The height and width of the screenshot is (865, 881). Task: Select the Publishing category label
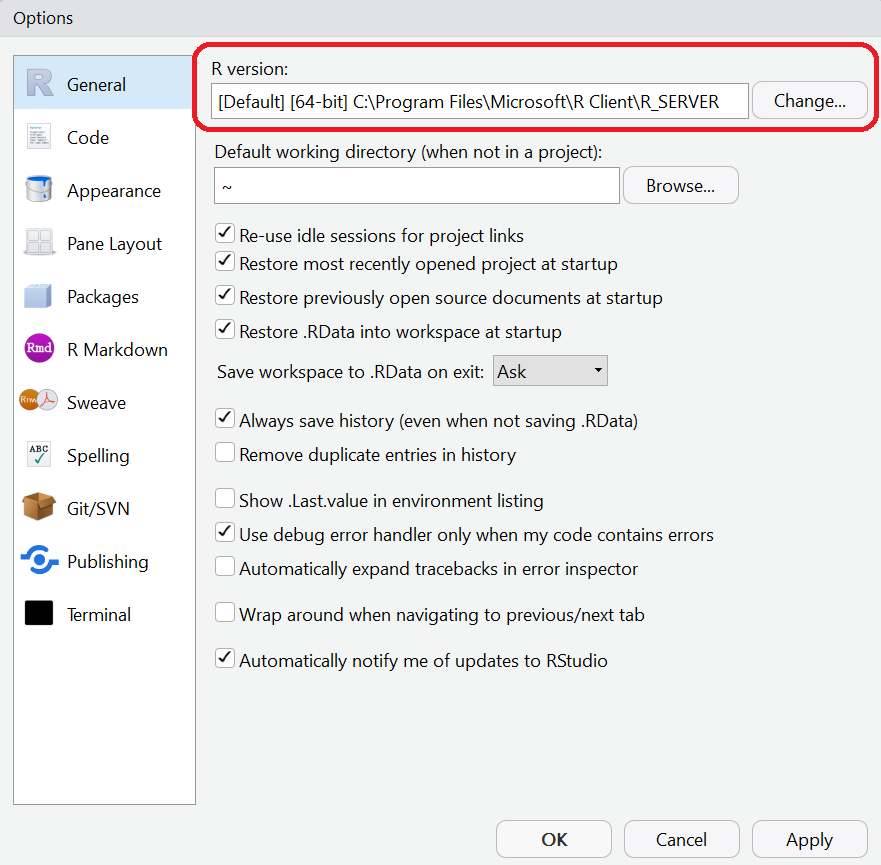point(107,562)
